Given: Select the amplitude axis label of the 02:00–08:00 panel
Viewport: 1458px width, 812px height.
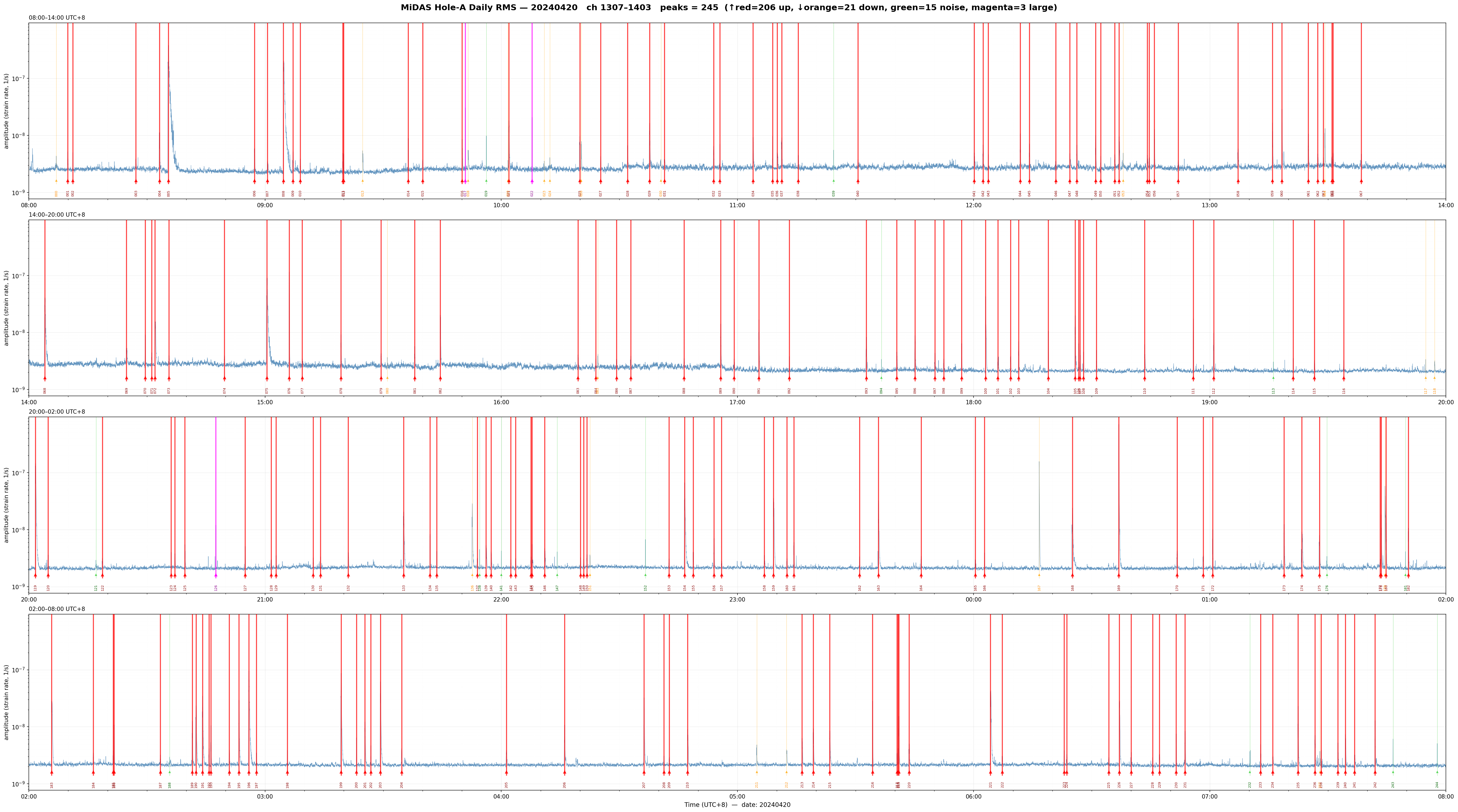Looking at the screenshot, I should 7,702.
